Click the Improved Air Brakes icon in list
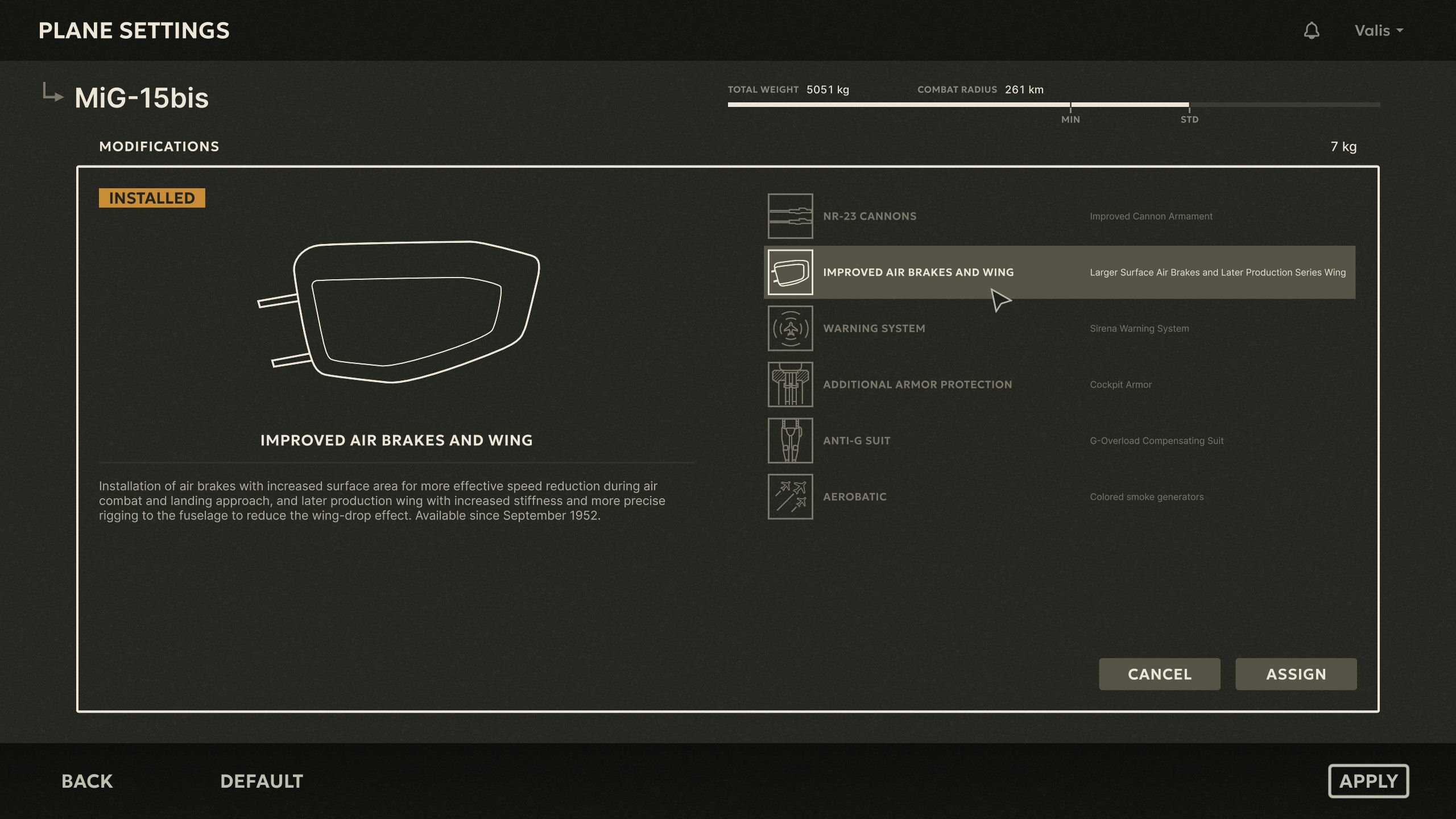The width and height of the screenshot is (1456, 819). click(x=790, y=272)
